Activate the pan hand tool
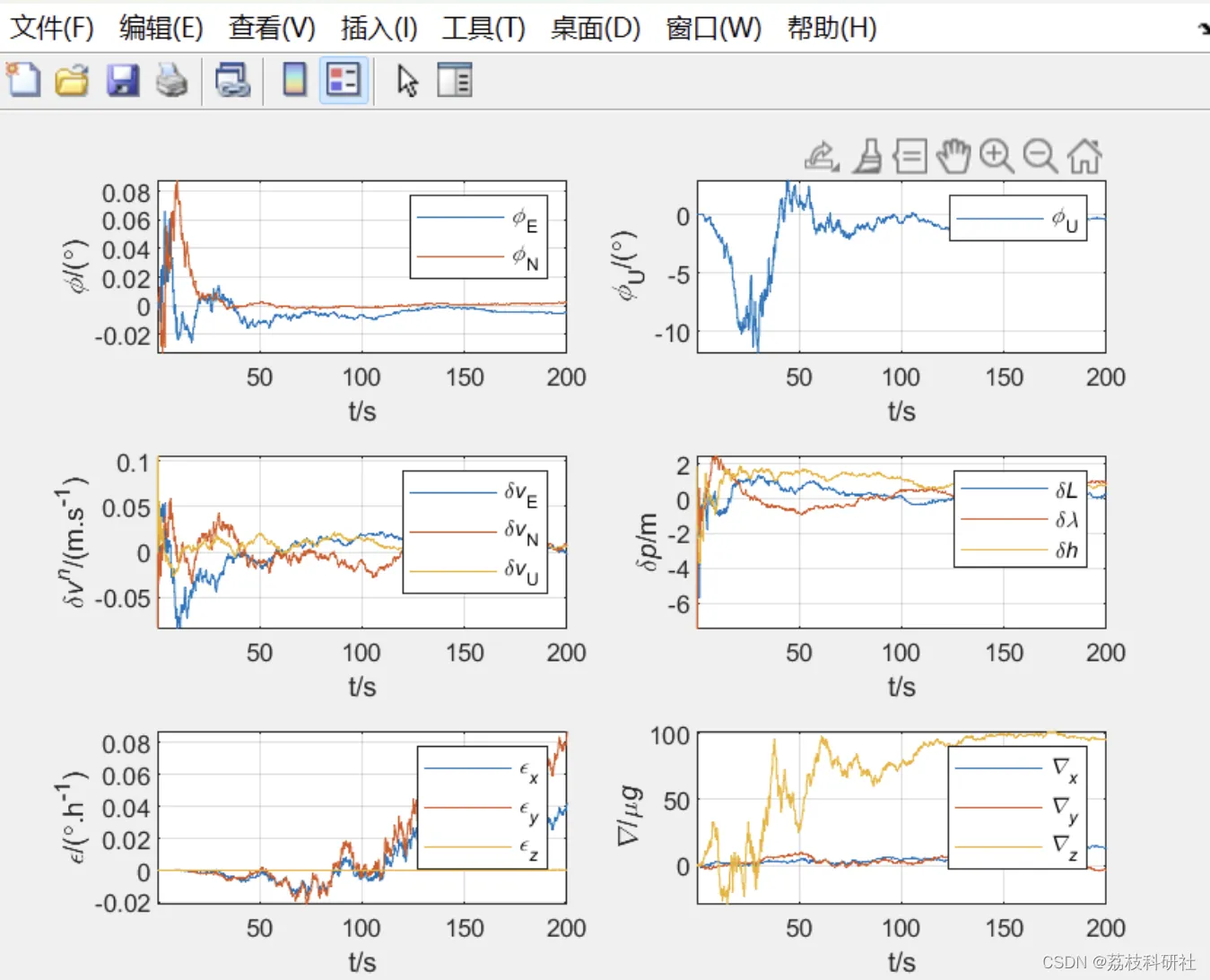Screen dimensions: 1210x980 point(953,156)
